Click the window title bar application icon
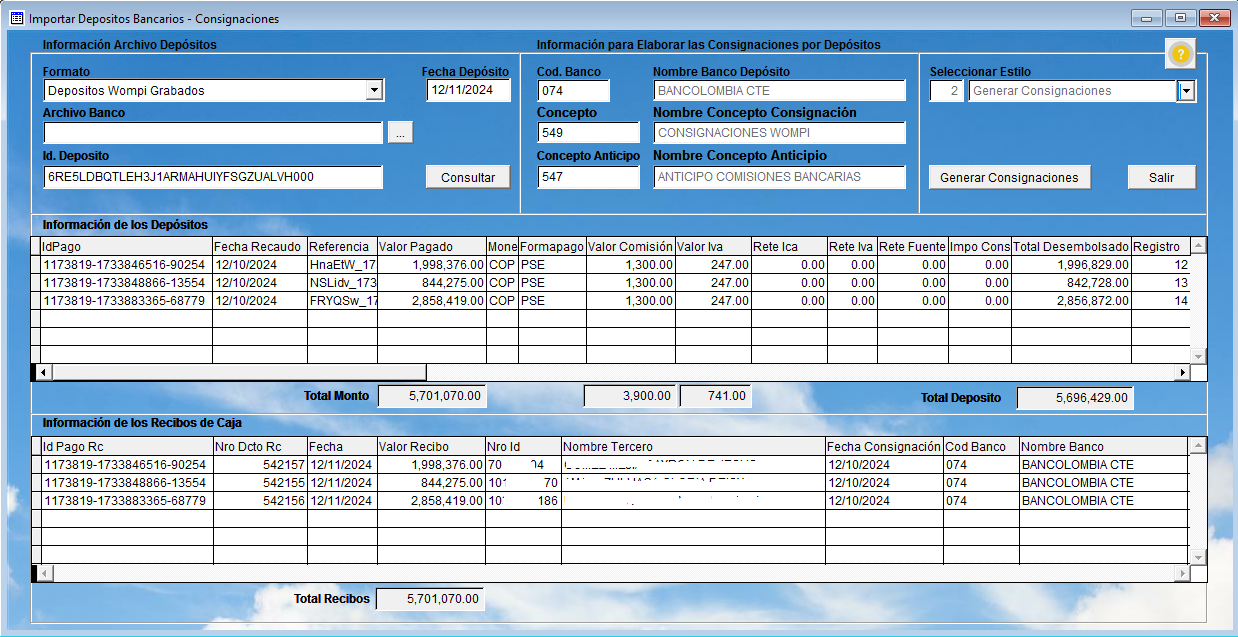The width and height of the screenshot is (1238, 637). point(16,18)
